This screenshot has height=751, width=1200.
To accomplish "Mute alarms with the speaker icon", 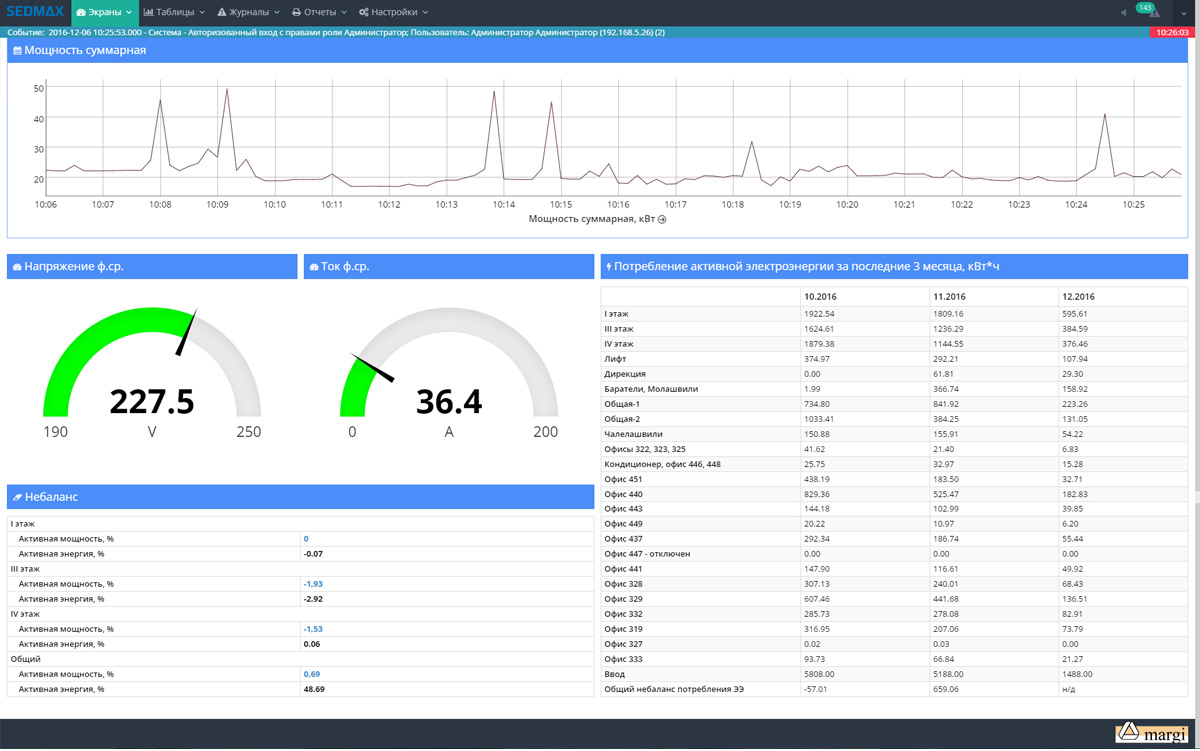I will pos(1123,13).
